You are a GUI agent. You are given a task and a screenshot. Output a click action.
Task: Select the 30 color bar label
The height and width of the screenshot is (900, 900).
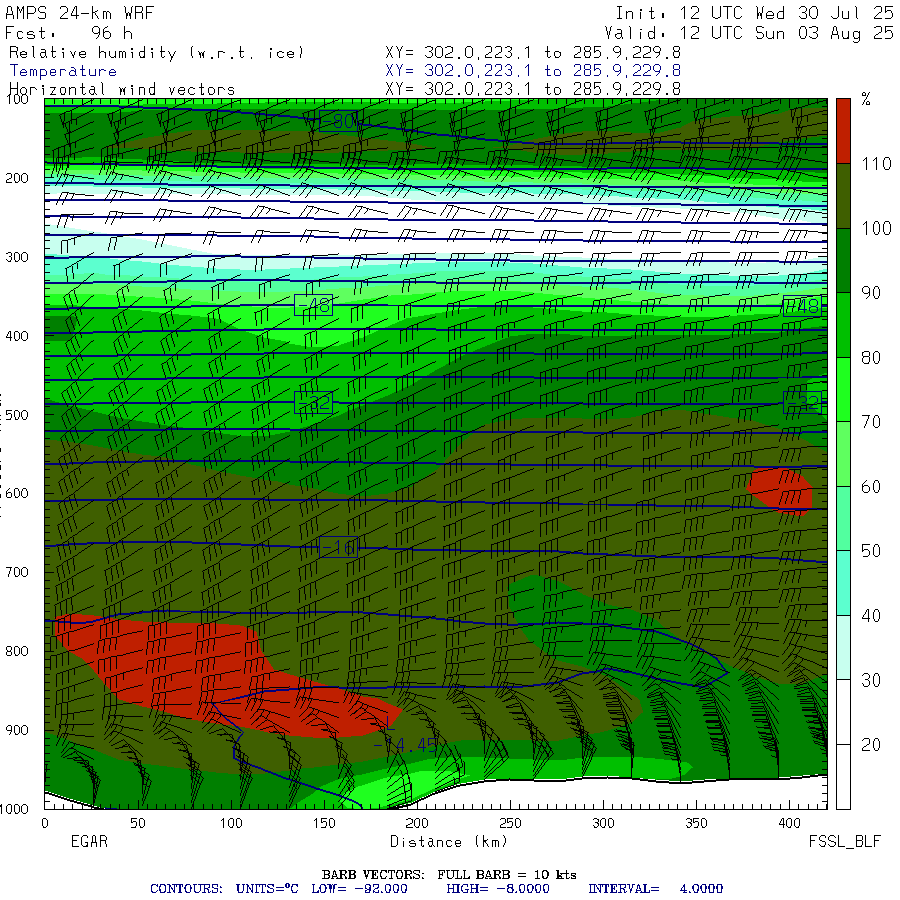tap(871, 681)
